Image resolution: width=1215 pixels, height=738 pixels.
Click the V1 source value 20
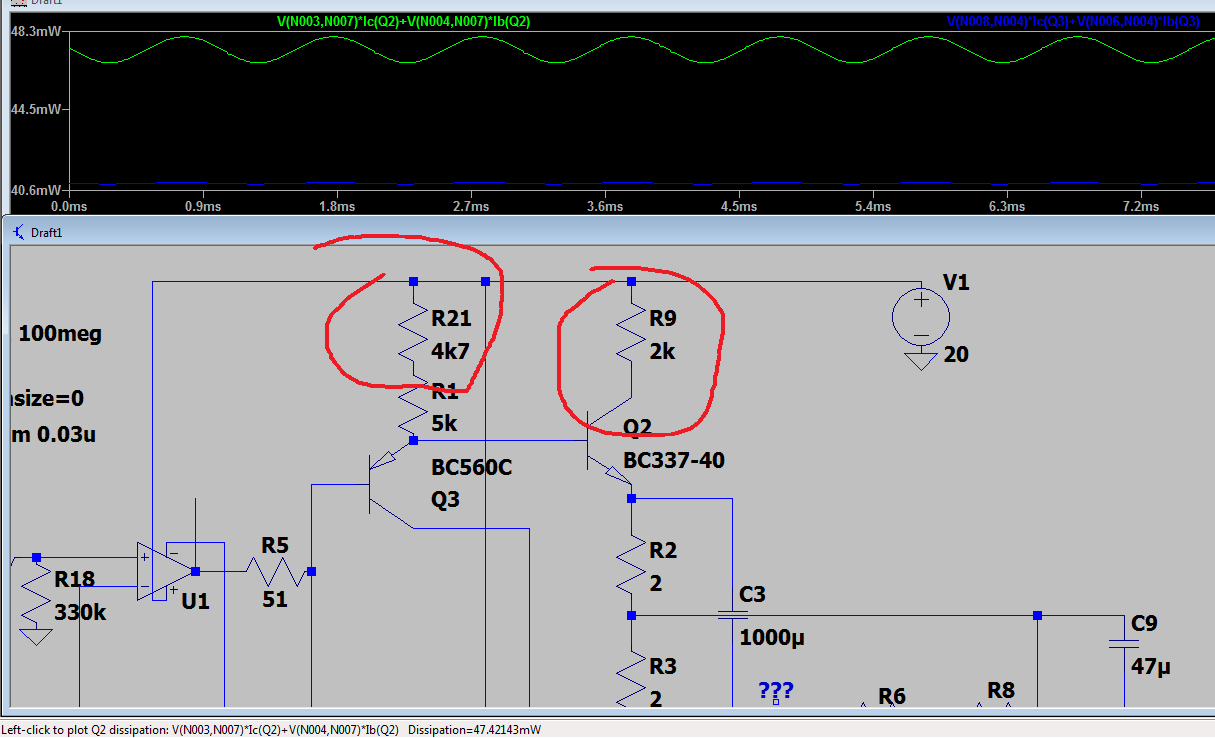(956, 354)
